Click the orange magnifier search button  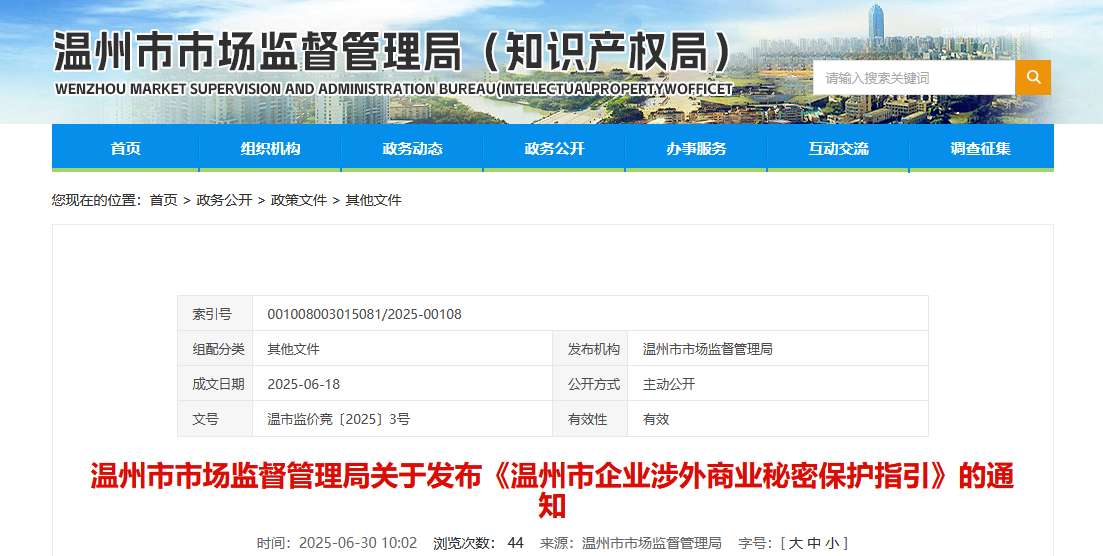(1033, 77)
